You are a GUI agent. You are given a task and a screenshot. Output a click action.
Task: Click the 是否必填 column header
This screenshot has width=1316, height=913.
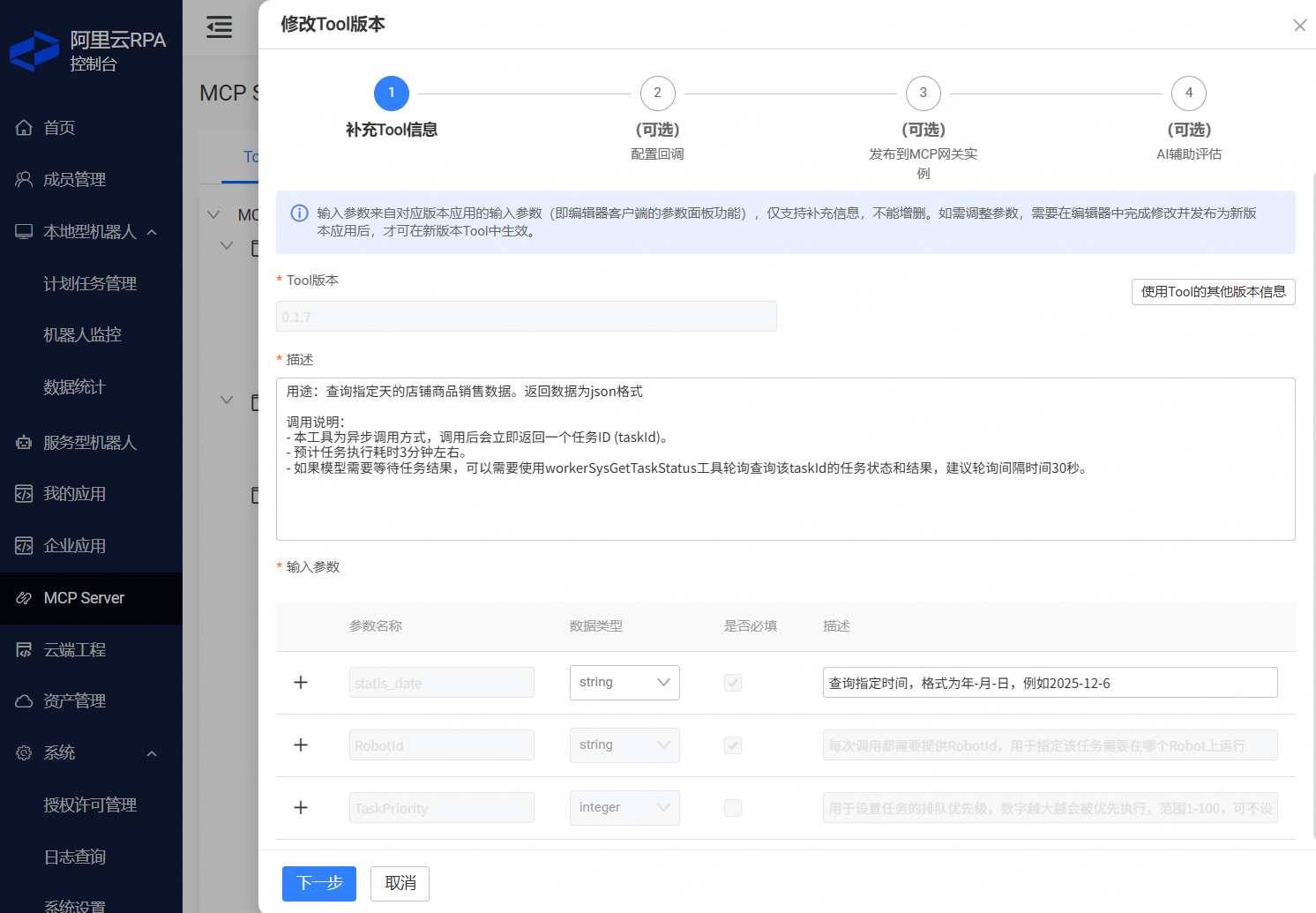(751, 626)
